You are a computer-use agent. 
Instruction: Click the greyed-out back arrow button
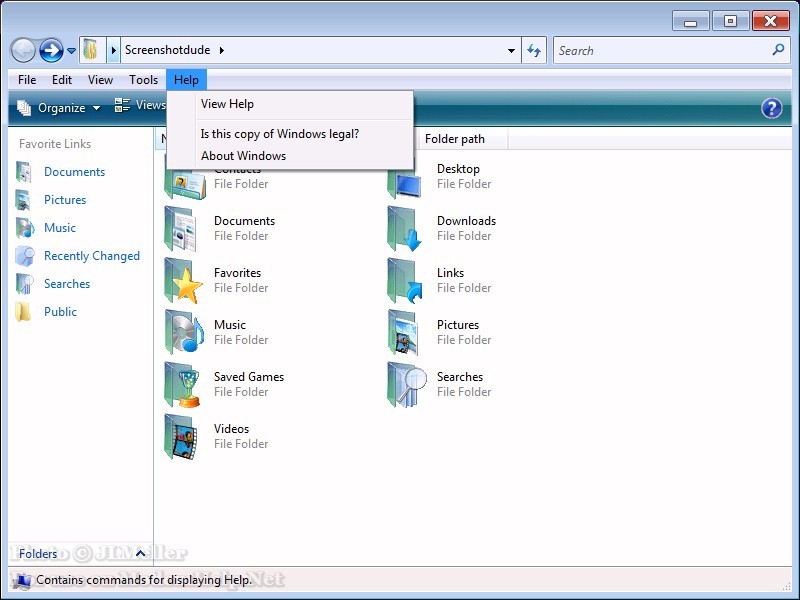[23, 51]
